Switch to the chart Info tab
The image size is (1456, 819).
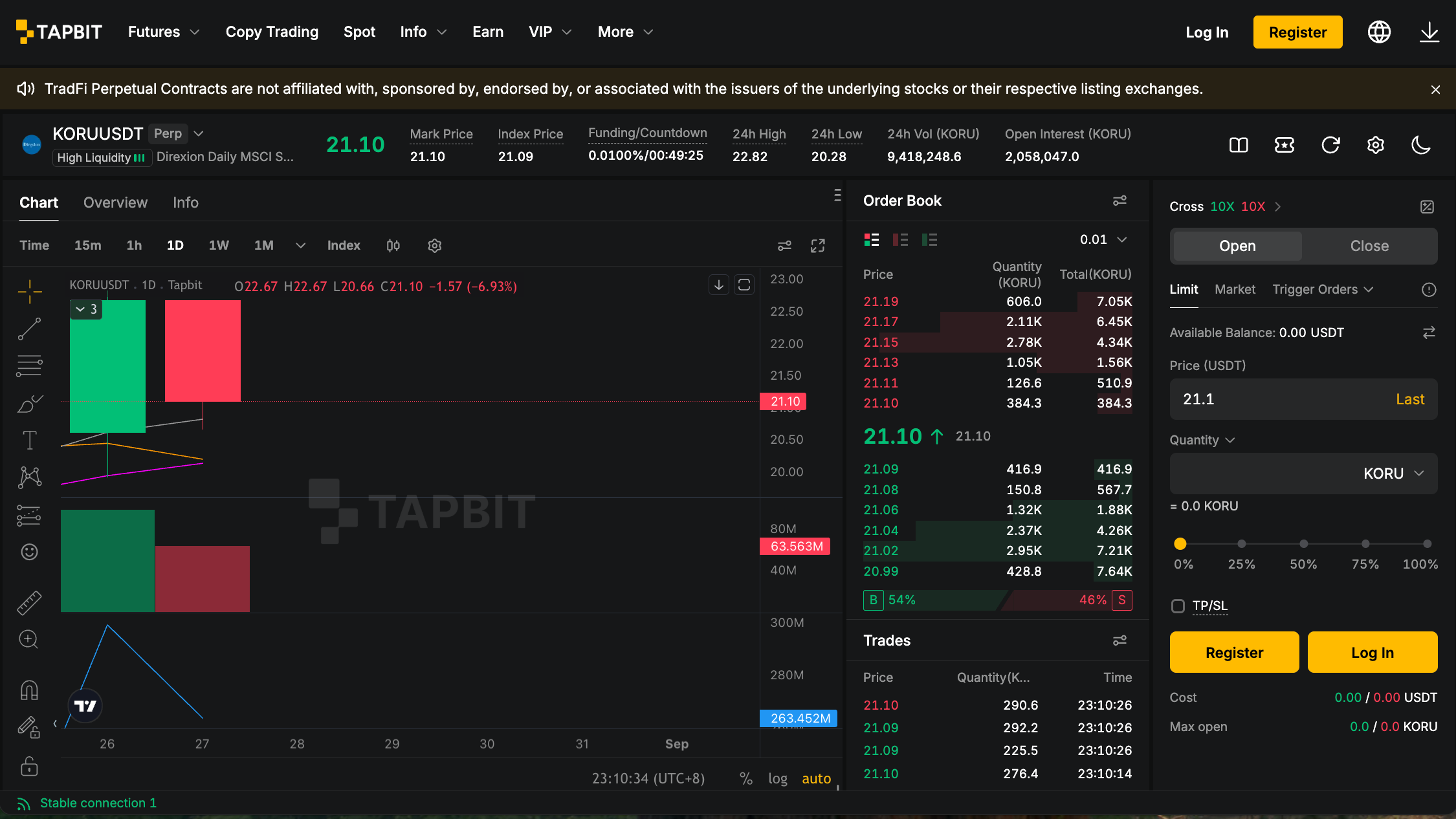[x=186, y=202]
